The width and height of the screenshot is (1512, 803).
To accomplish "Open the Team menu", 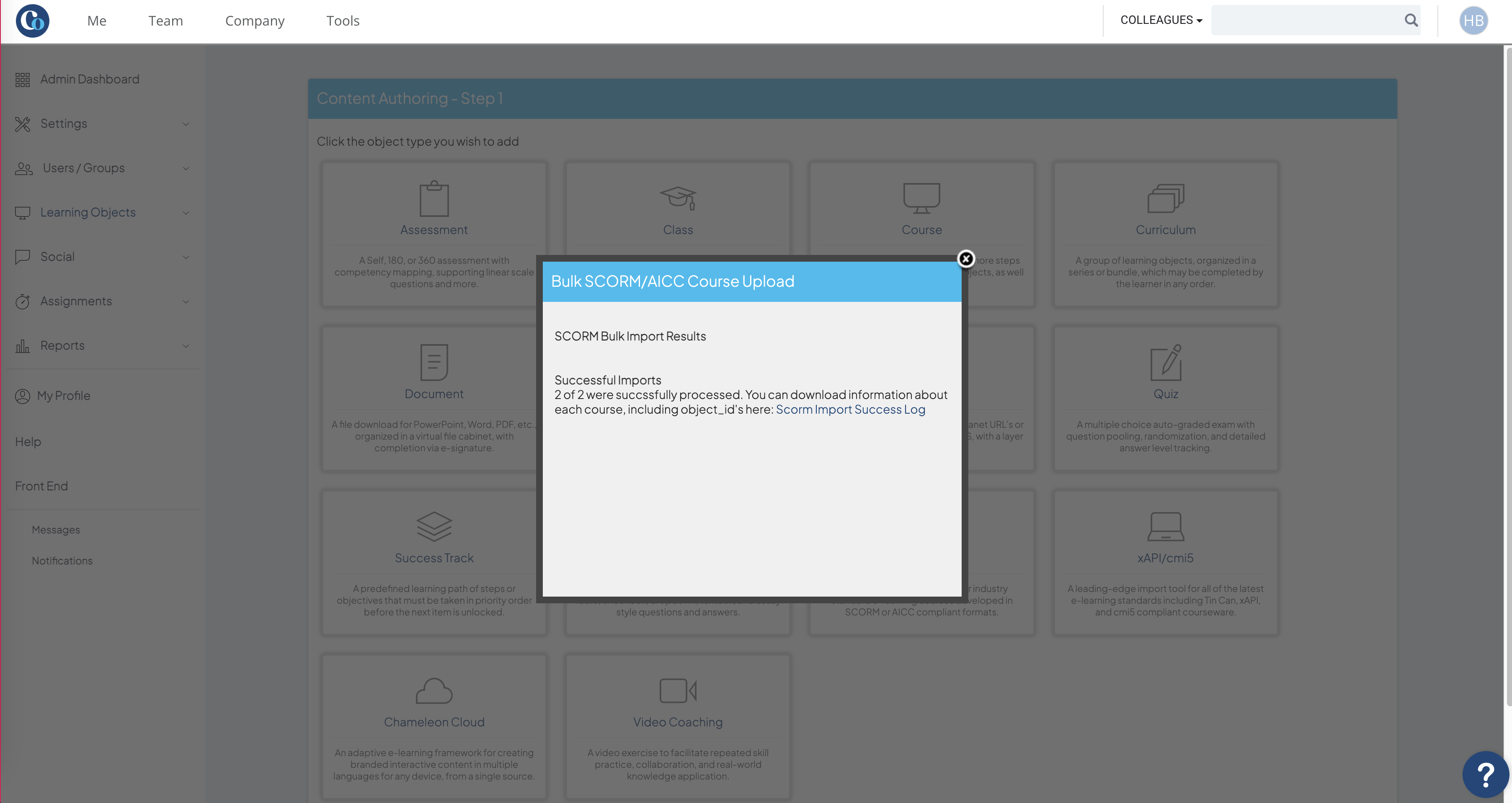I will pyautogui.click(x=165, y=21).
